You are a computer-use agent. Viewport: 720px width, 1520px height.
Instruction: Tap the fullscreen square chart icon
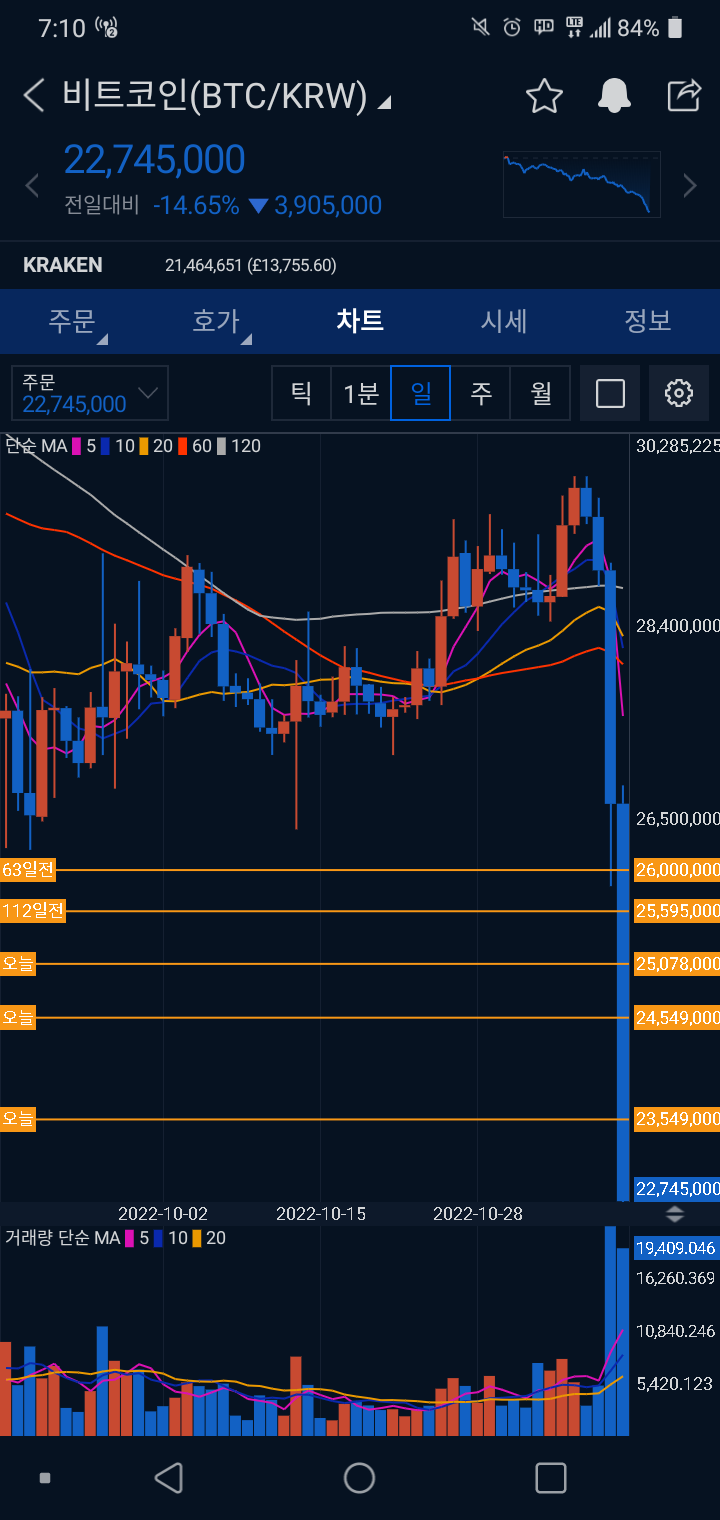pyautogui.click(x=610, y=393)
